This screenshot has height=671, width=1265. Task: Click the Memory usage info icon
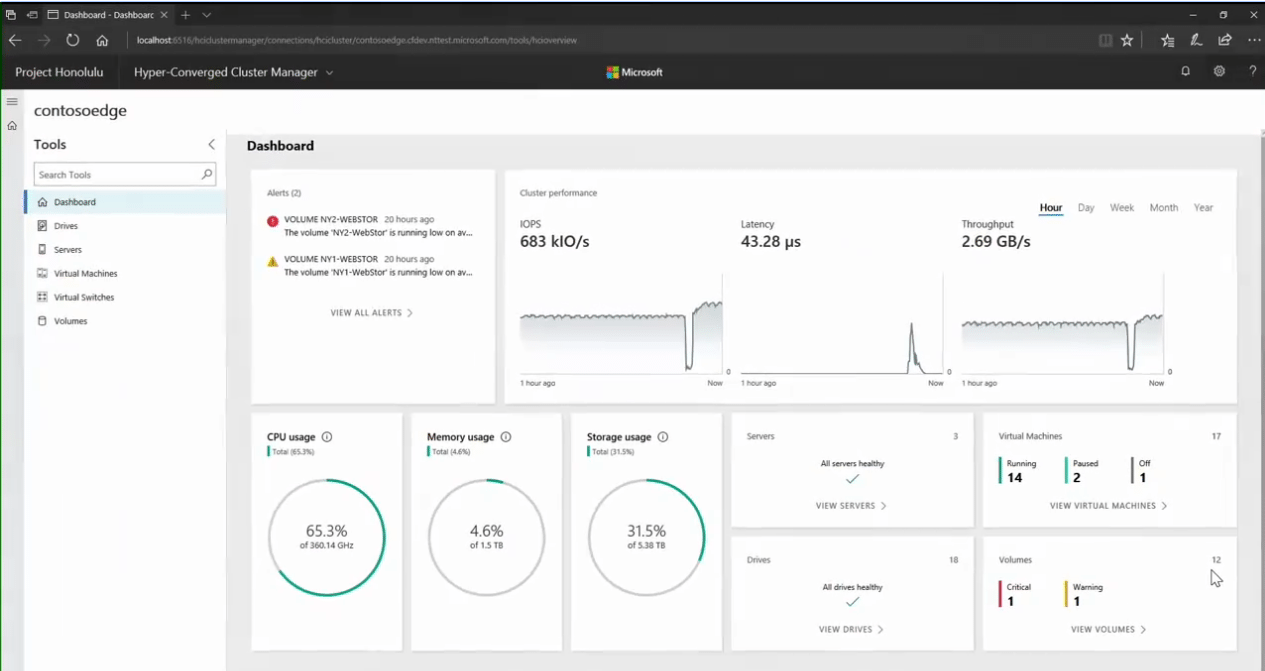506,437
